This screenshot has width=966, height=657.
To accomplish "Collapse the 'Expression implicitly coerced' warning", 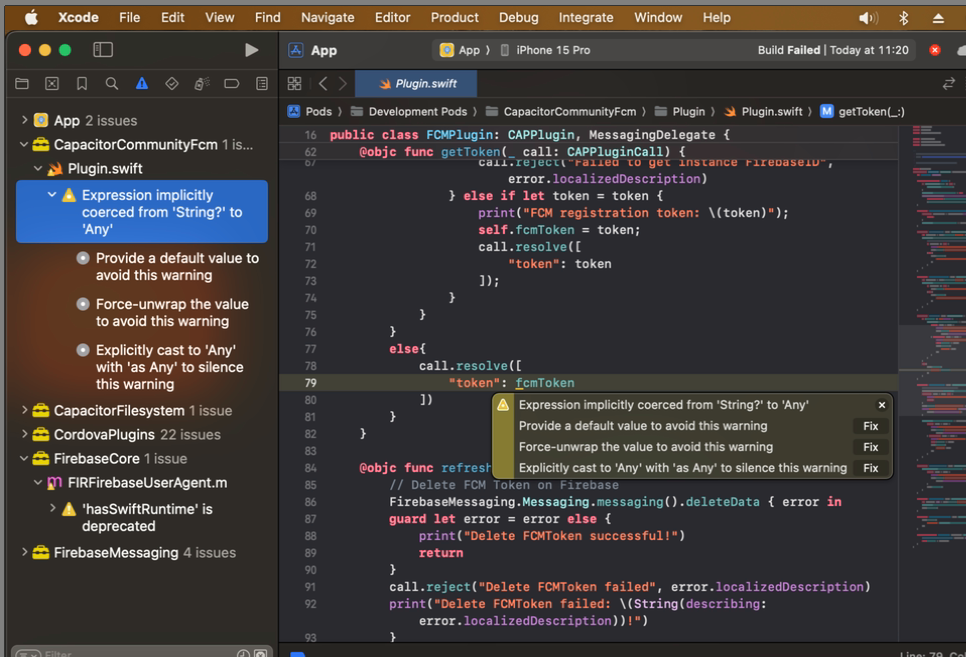I will (x=52, y=195).
